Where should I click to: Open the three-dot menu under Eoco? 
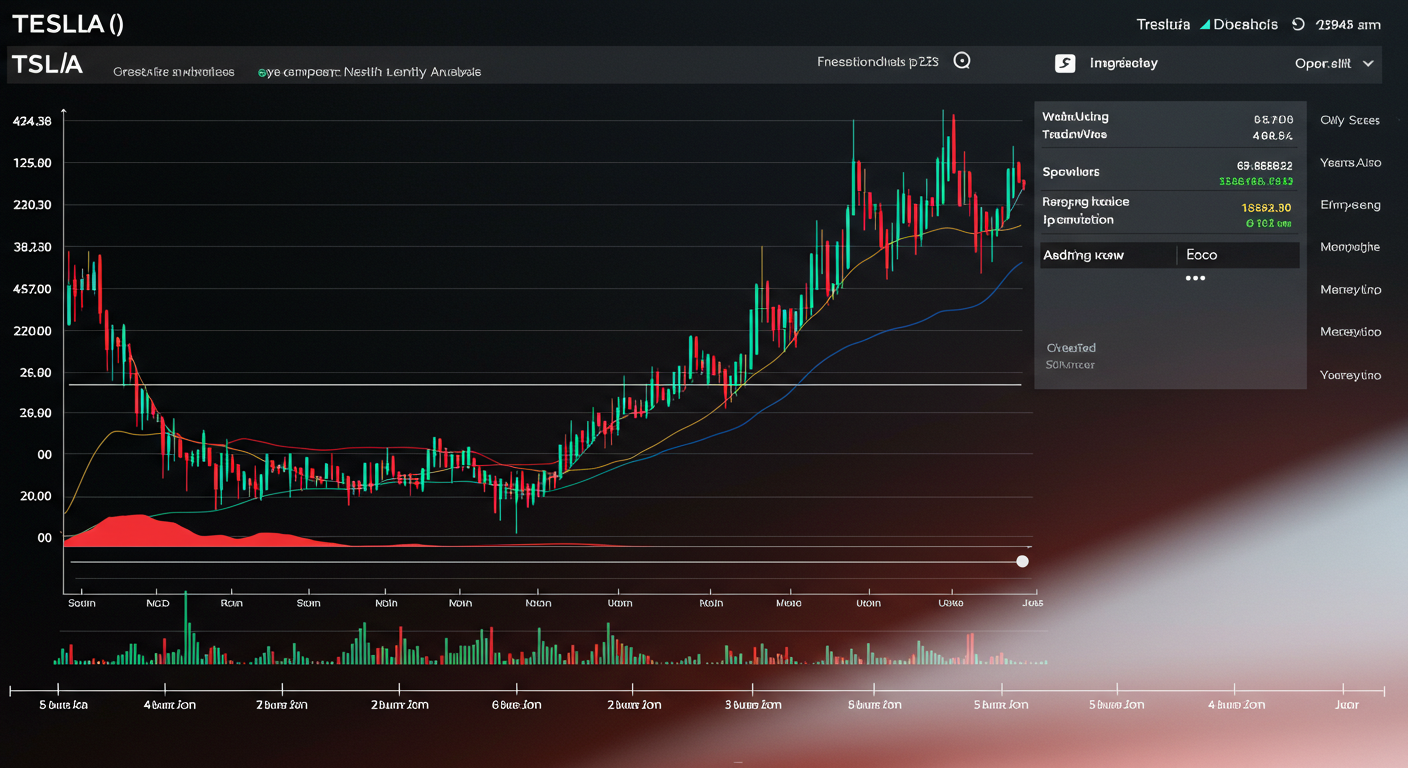pyautogui.click(x=1195, y=278)
